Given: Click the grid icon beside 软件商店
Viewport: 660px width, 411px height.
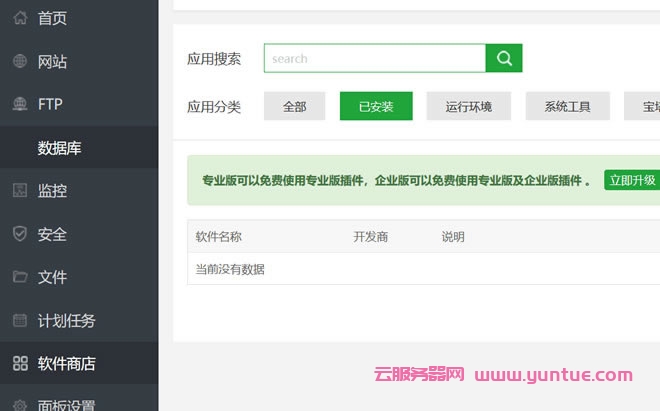Looking at the screenshot, I should [x=20, y=364].
